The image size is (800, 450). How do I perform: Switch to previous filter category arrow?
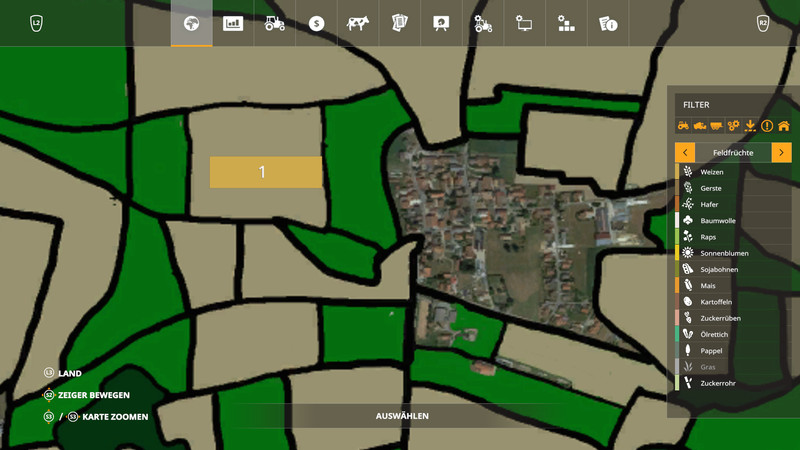coord(685,152)
